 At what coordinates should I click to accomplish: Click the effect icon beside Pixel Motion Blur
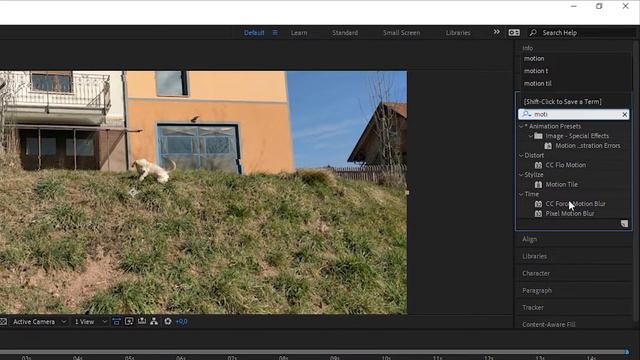[x=538, y=213]
